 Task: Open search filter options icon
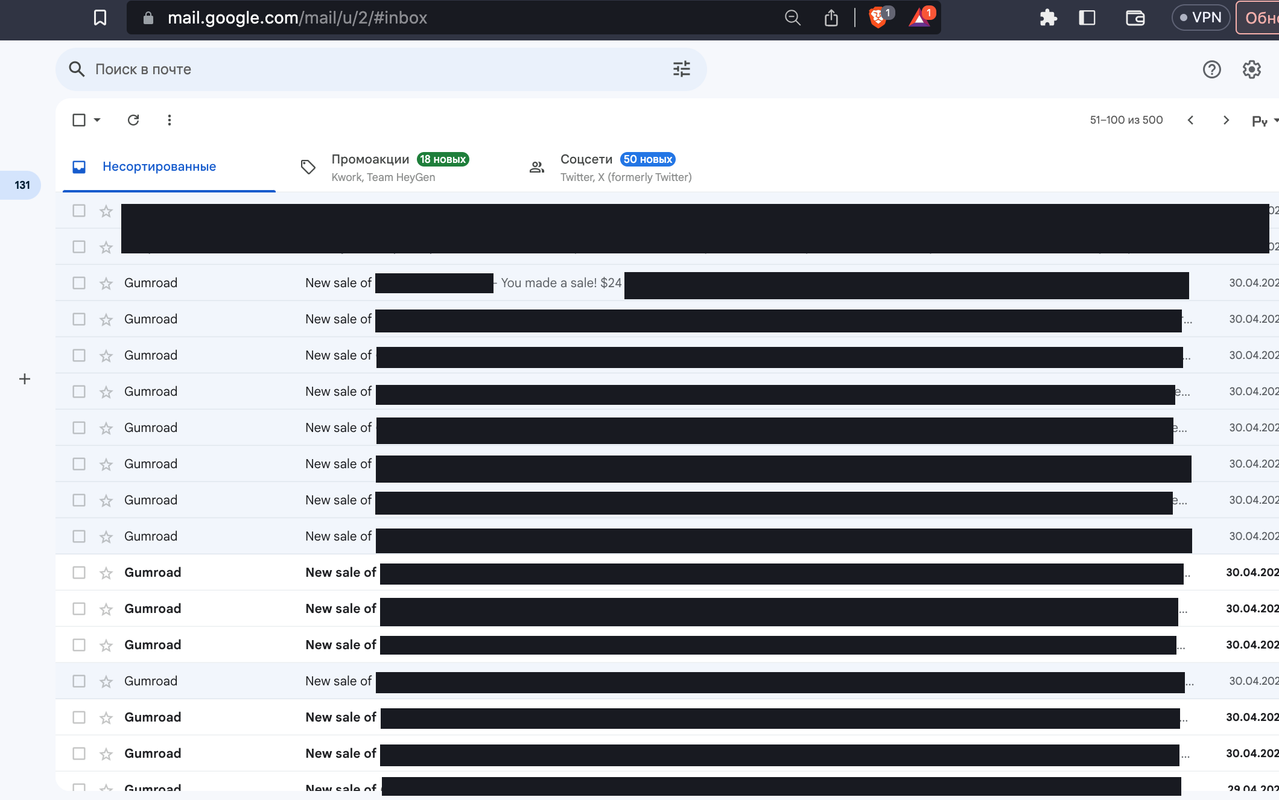681,69
